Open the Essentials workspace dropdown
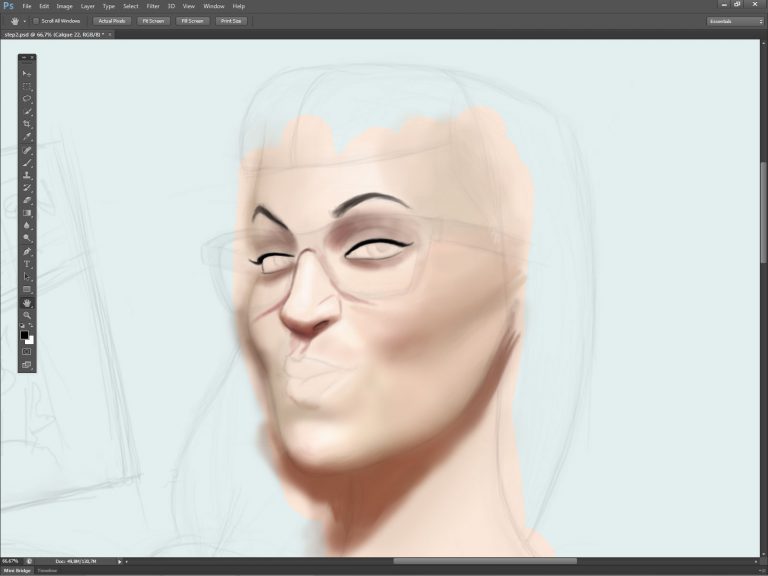 click(734, 20)
